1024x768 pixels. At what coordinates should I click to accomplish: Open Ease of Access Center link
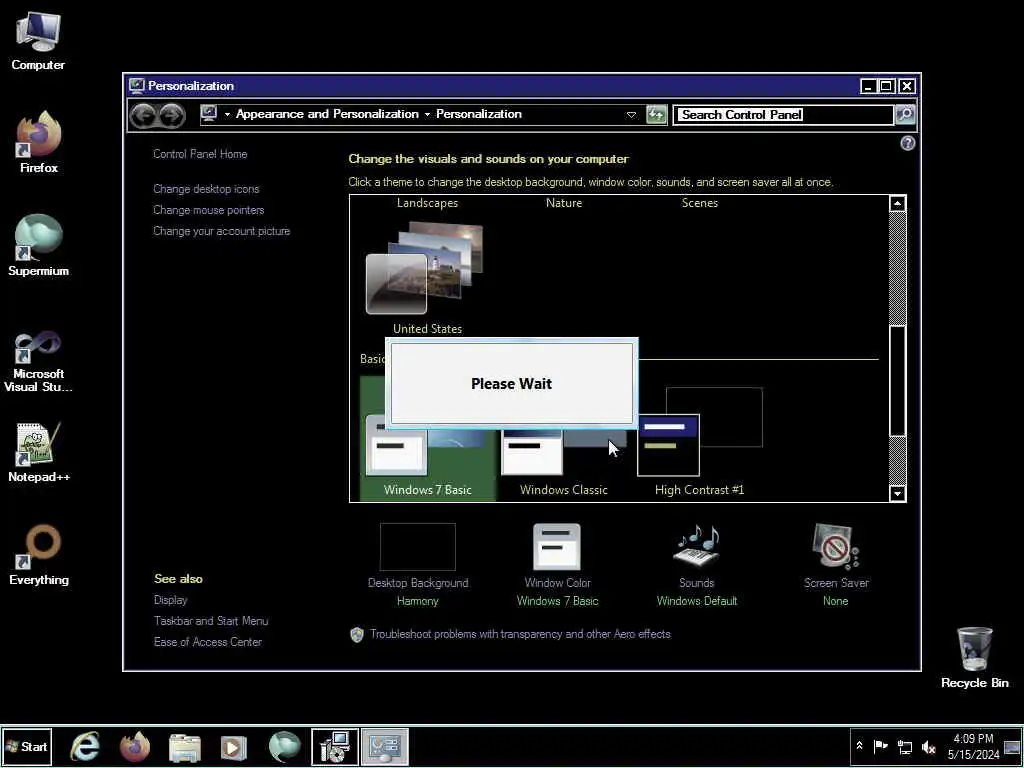pos(208,642)
